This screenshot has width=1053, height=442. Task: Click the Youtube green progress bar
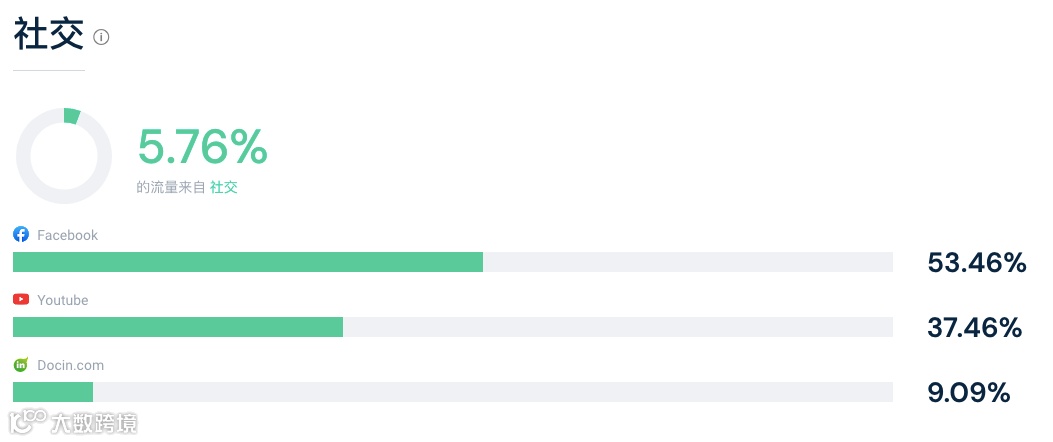[177, 327]
